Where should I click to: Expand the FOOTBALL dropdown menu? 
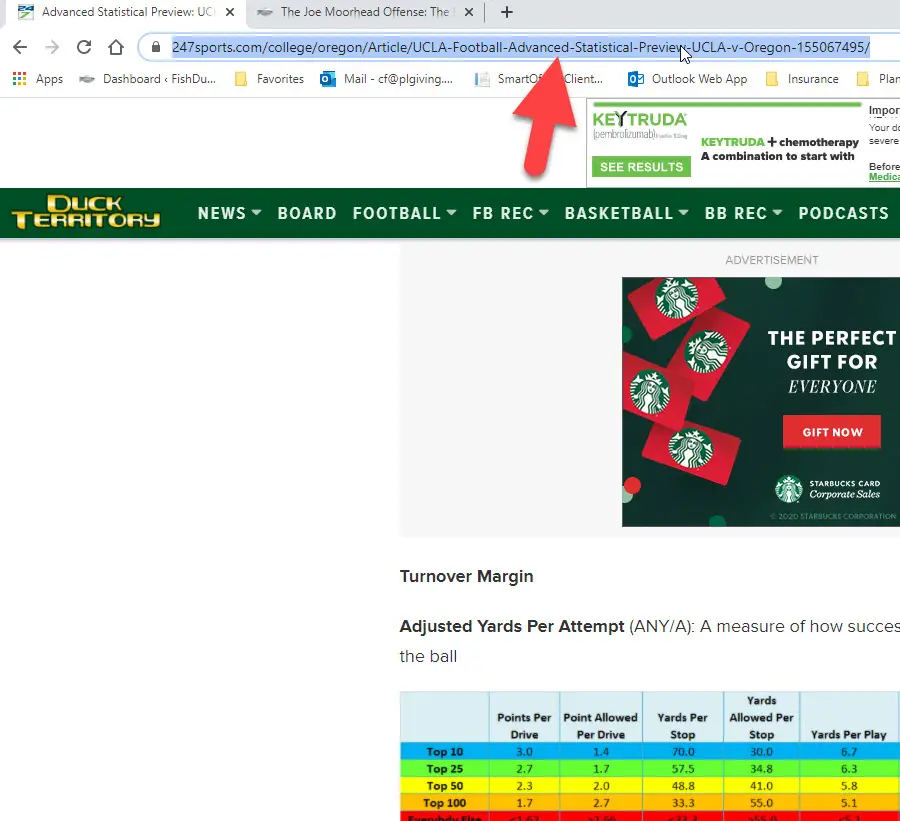point(404,213)
